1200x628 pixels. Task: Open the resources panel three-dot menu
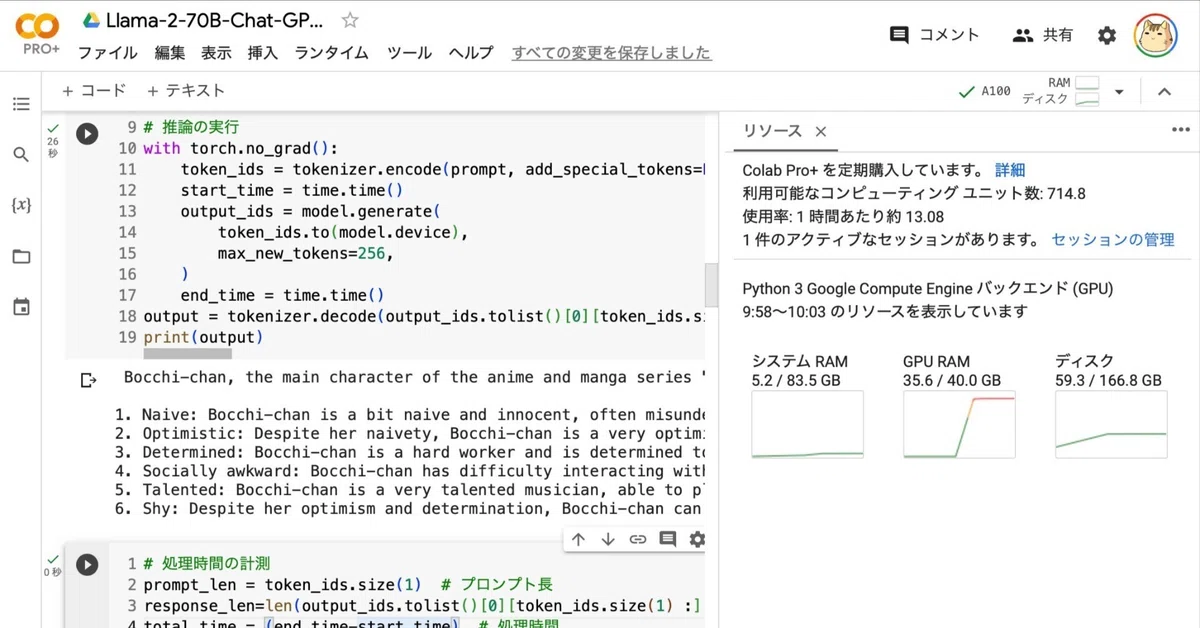(x=1180, y=129)
